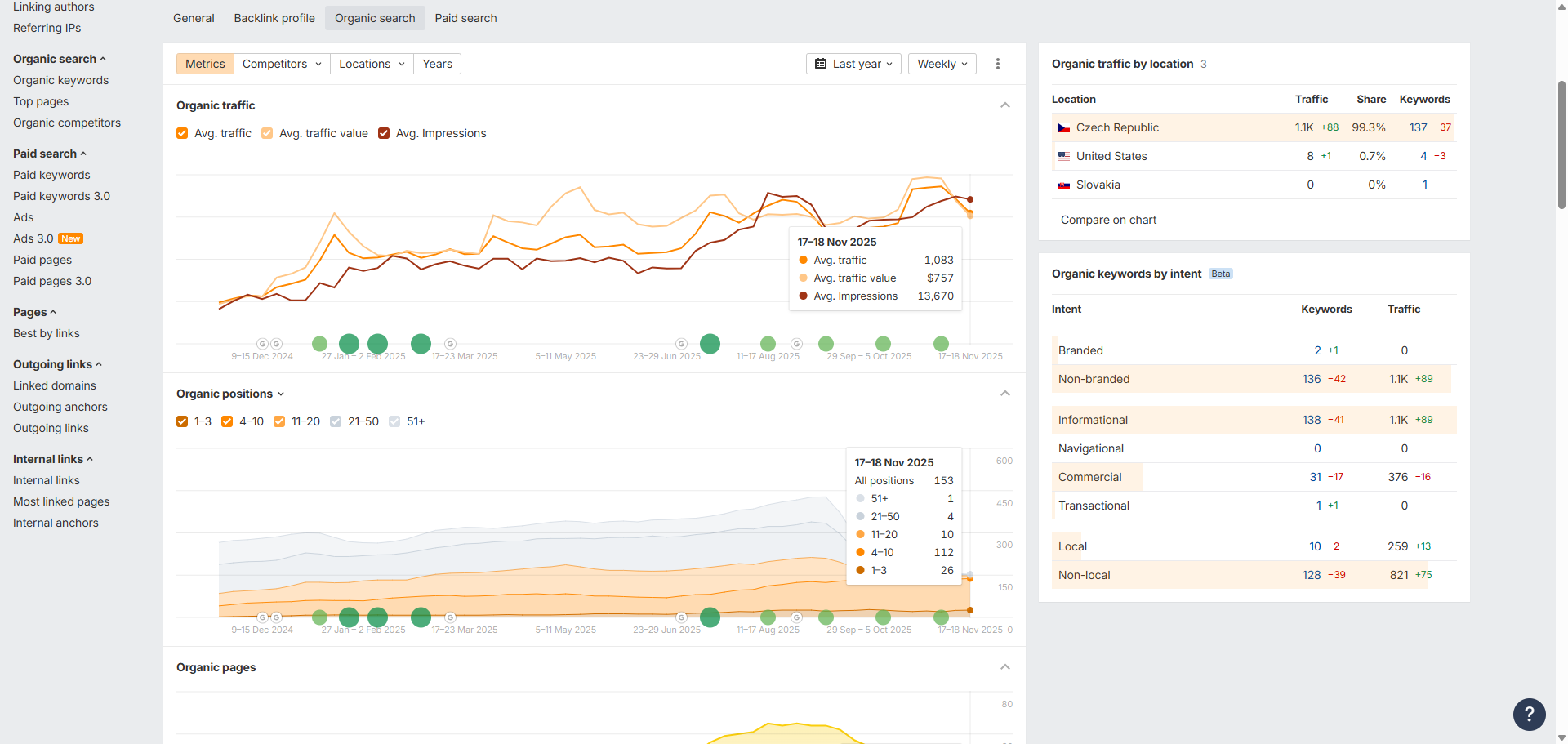This screenshot has height=744, width=1568.
Task: Click the calendar icon in Last year
Action: [821, 64]
